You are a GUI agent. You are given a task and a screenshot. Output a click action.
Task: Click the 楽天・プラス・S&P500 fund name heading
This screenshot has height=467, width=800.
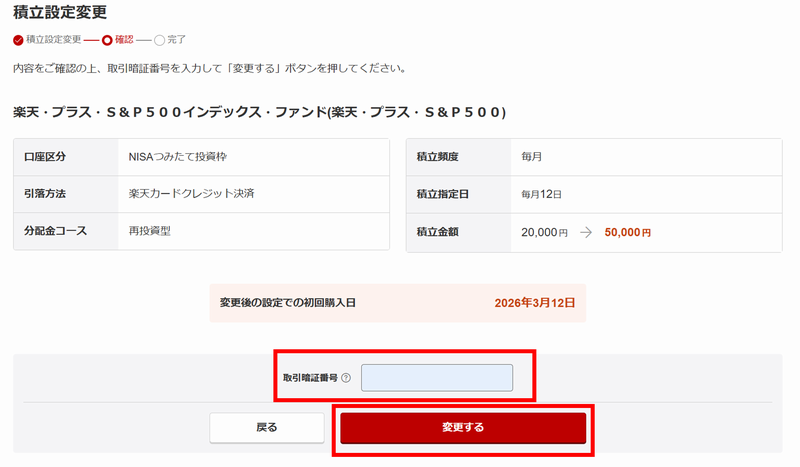coord(259,112)
